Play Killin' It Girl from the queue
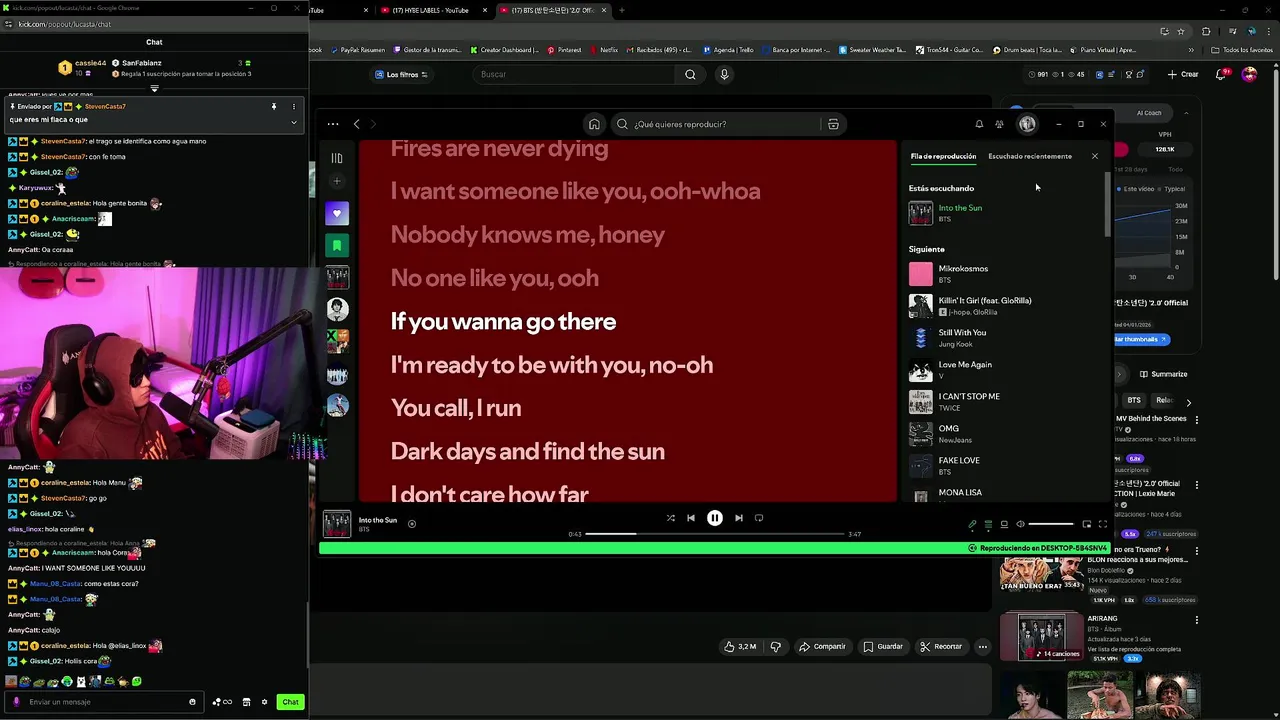Screen dimensions: 1280x720 click(x=1005, y=306)
